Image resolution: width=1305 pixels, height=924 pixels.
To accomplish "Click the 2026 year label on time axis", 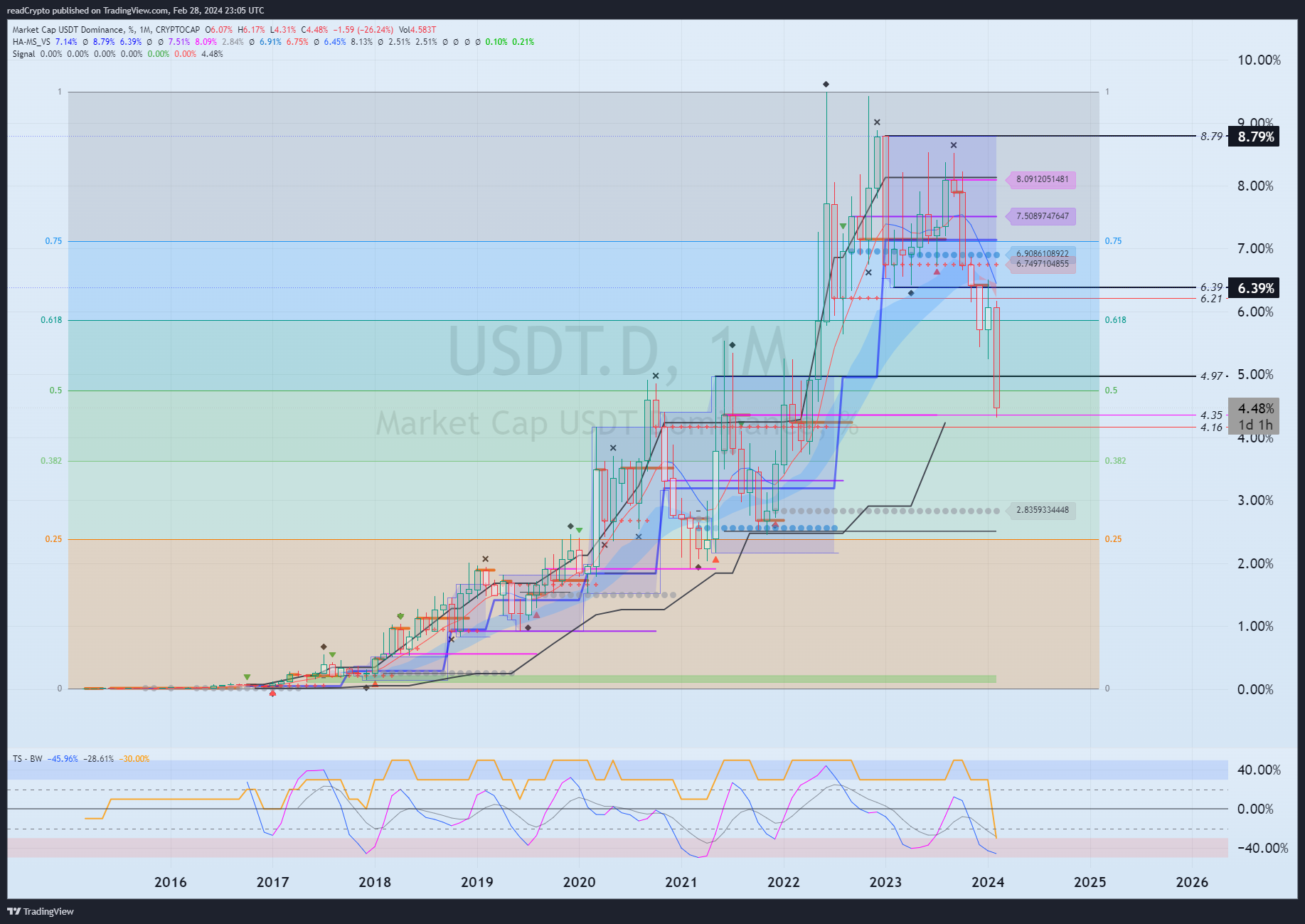I will [1192, 882].
